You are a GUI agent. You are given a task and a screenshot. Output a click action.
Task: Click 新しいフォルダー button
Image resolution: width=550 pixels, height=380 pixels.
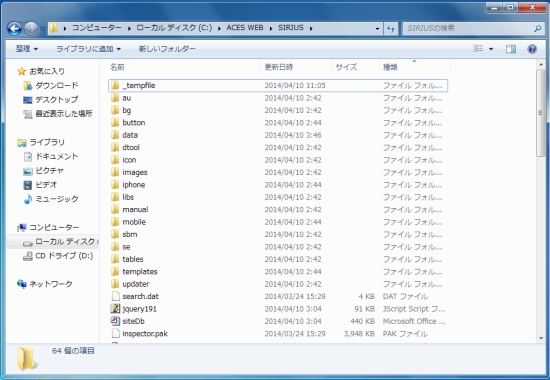coord(167,49)
